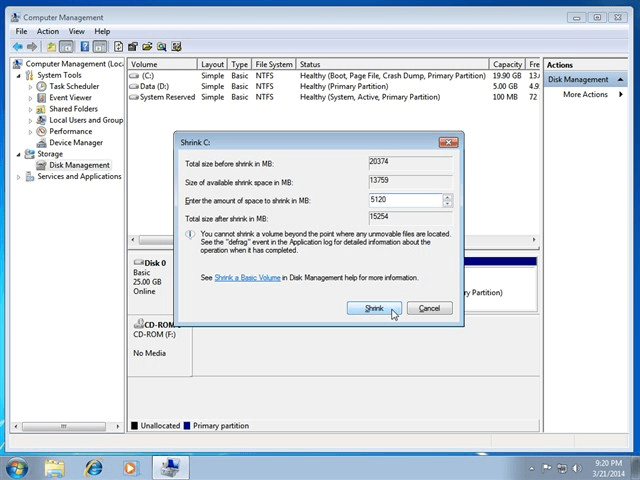Screen dimensions: 640x480
Task: Click the clock showing 9:20 PM
Action: [608, 463]
